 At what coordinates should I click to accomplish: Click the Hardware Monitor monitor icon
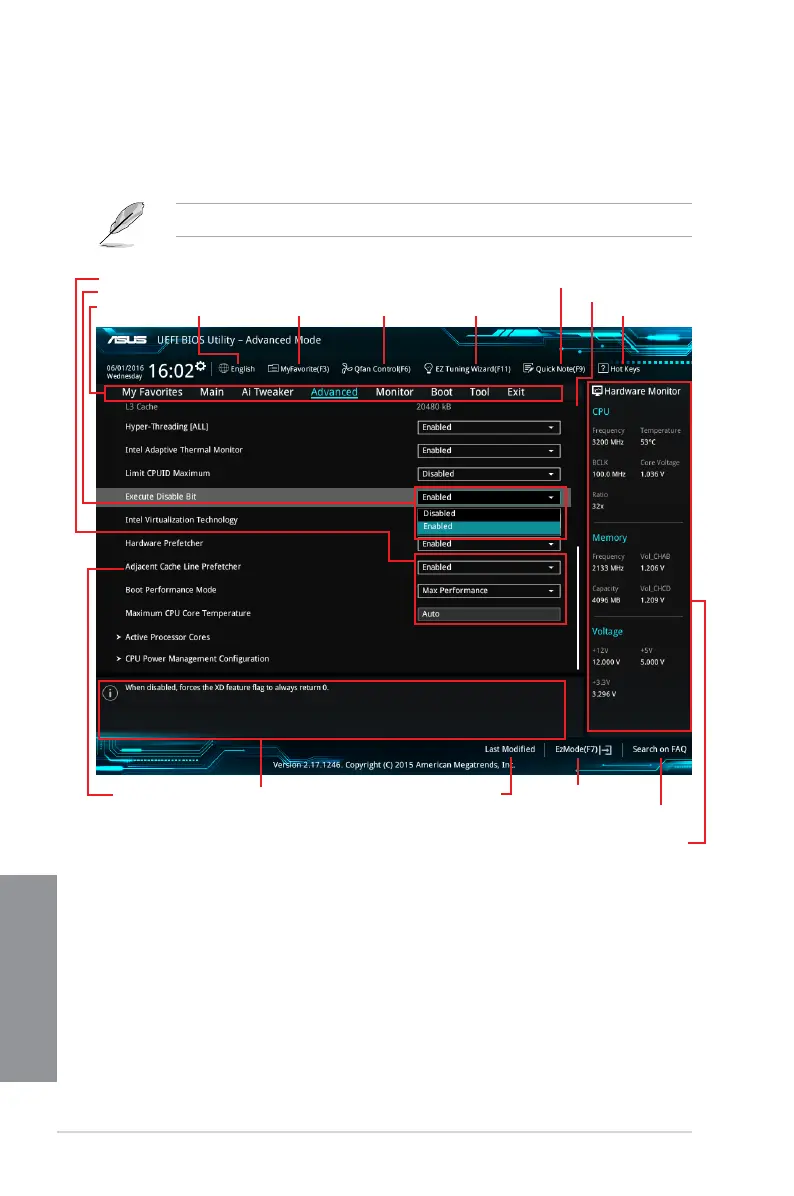click(x=597, y=391)
